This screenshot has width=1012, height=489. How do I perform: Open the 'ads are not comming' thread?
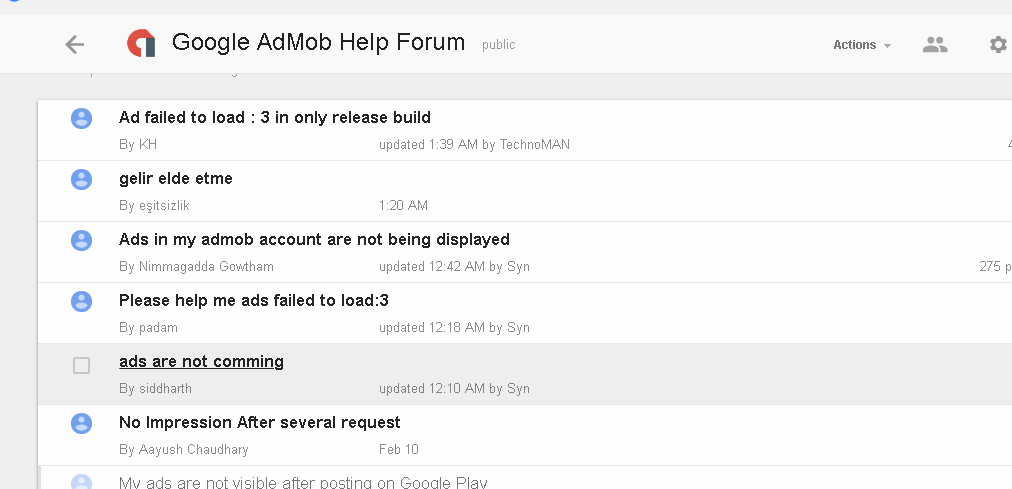coord(201,362)
